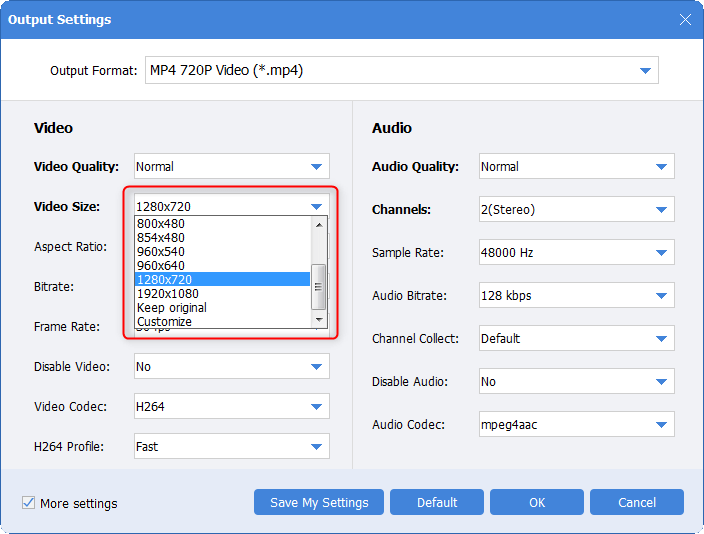Pick the highlighted 1280x720 option
The width and height of the screenshot is (704, 534).
(x=222, y=279)
